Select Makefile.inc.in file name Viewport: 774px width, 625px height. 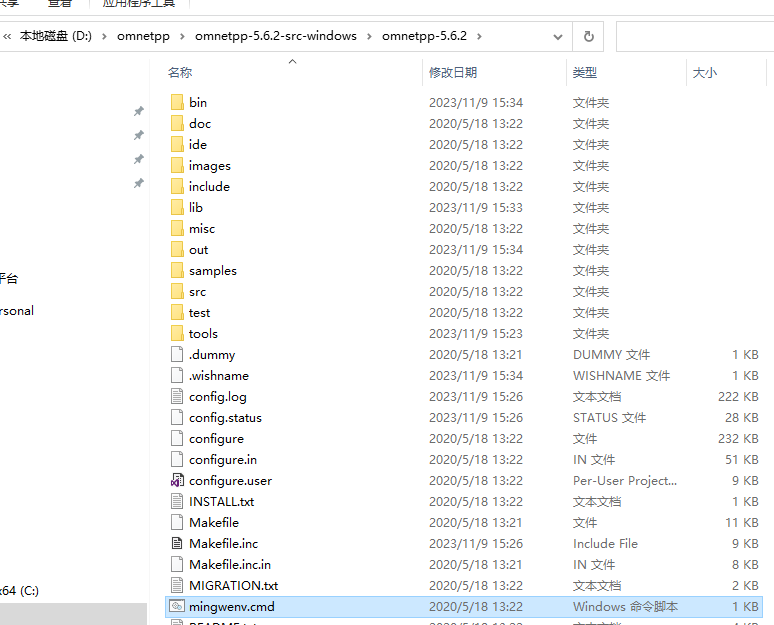click(x=230, y=564)
